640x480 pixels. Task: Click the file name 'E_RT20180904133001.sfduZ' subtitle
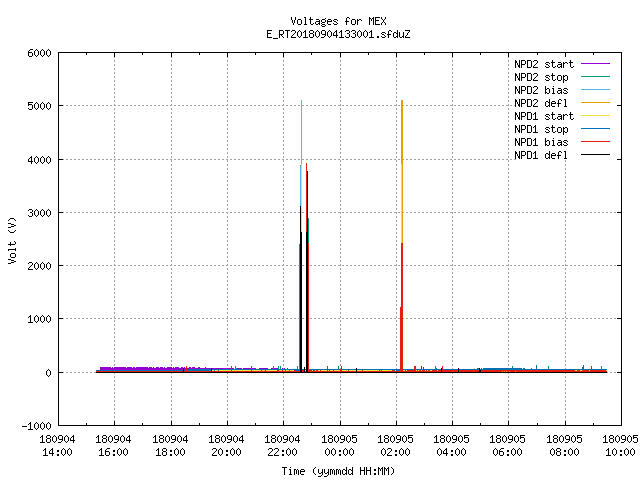(338, 34)
